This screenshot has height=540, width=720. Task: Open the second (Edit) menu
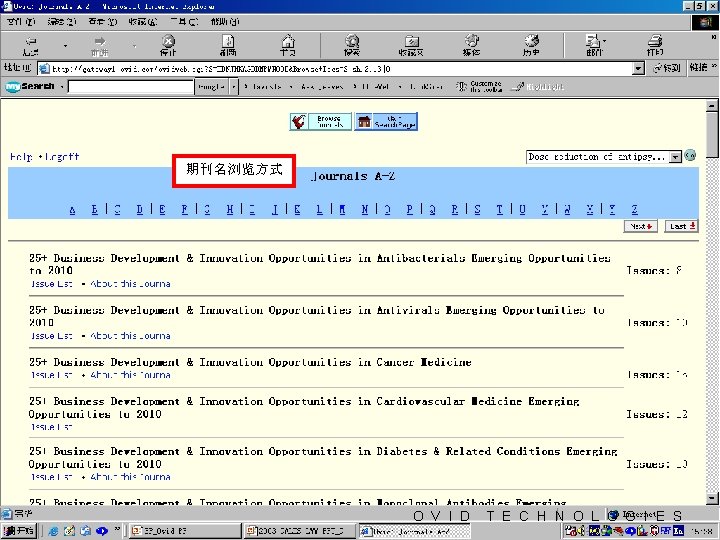click(62, 22)
